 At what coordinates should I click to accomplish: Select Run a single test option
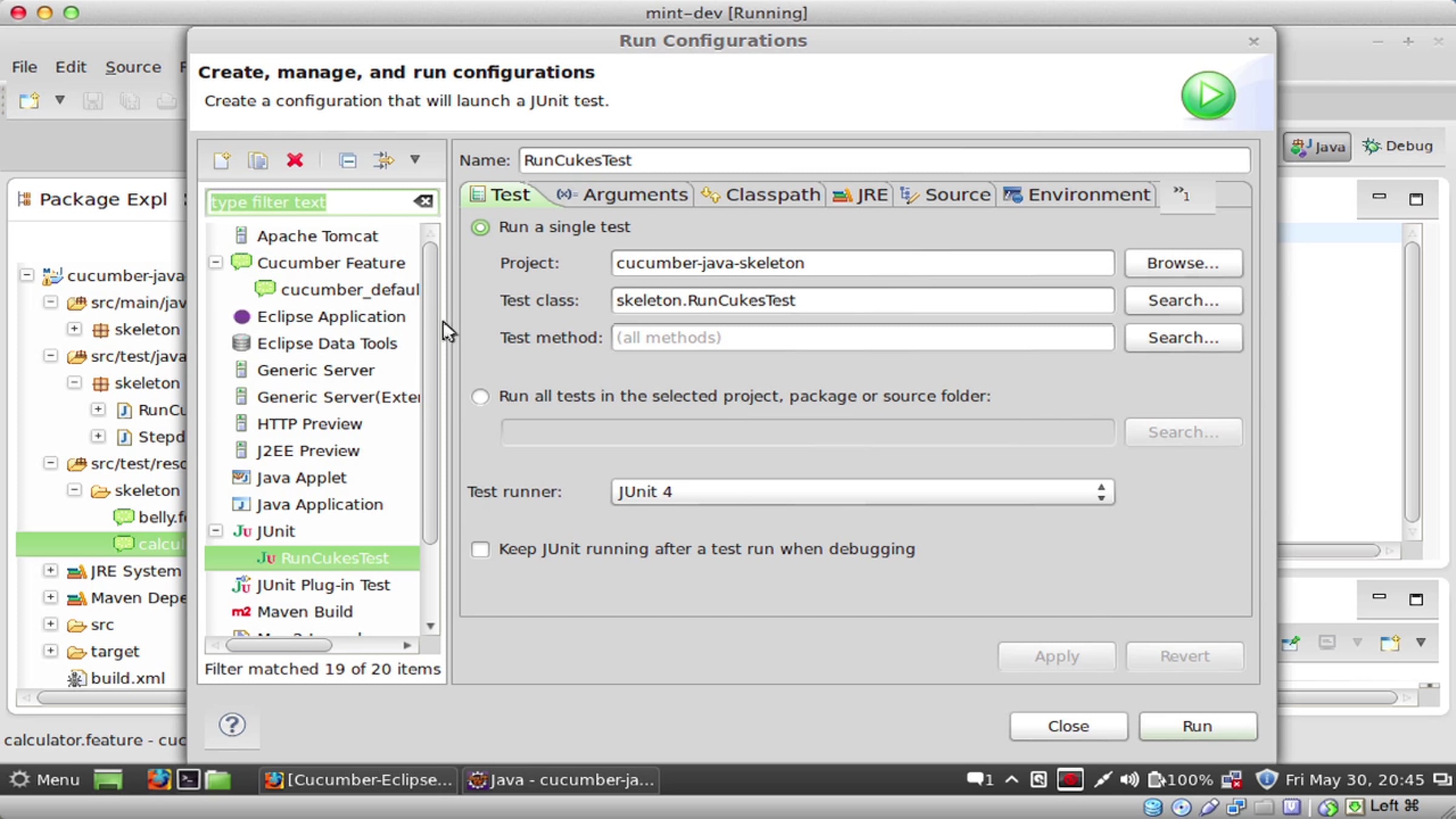[x=480, y=227]
